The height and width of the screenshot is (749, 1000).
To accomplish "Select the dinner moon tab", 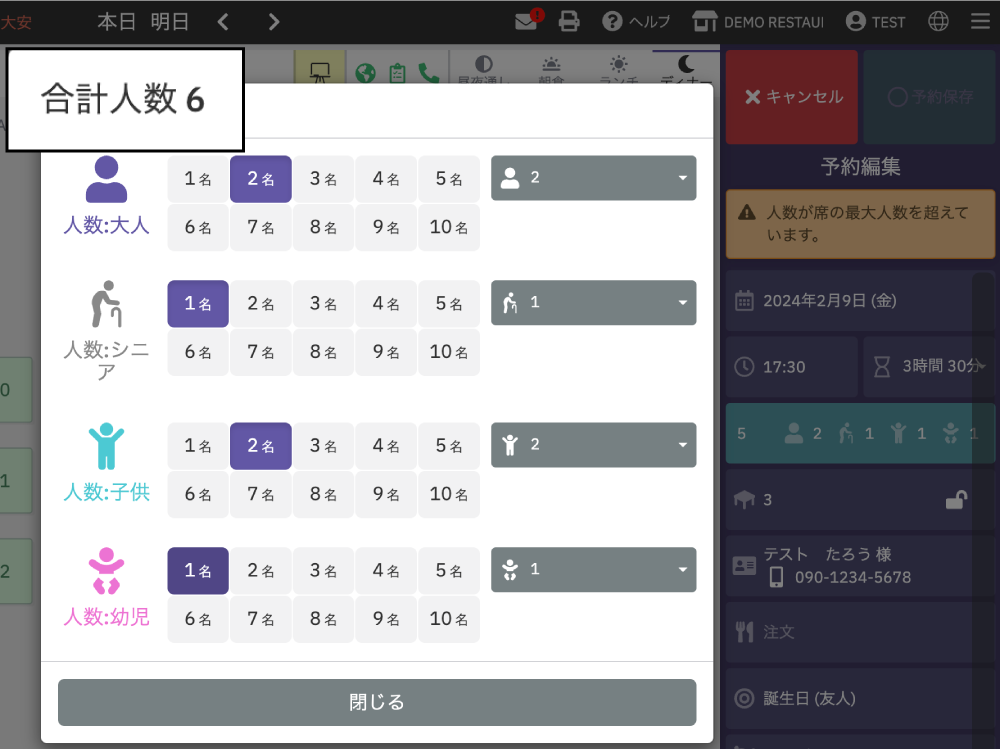I will click(x=686, y=68).
